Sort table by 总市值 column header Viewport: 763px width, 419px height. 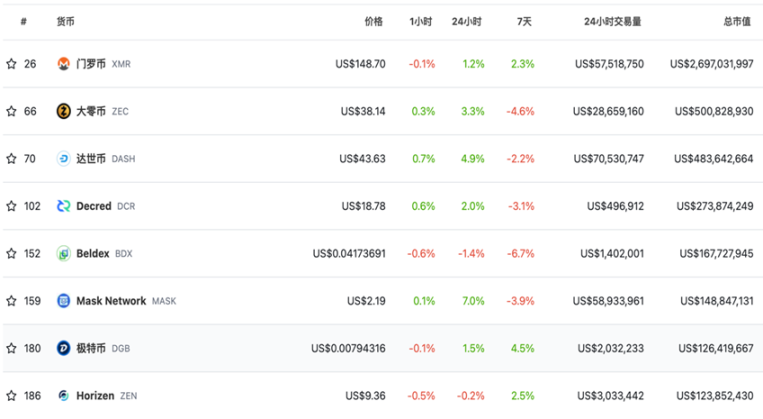coord(737,21)
